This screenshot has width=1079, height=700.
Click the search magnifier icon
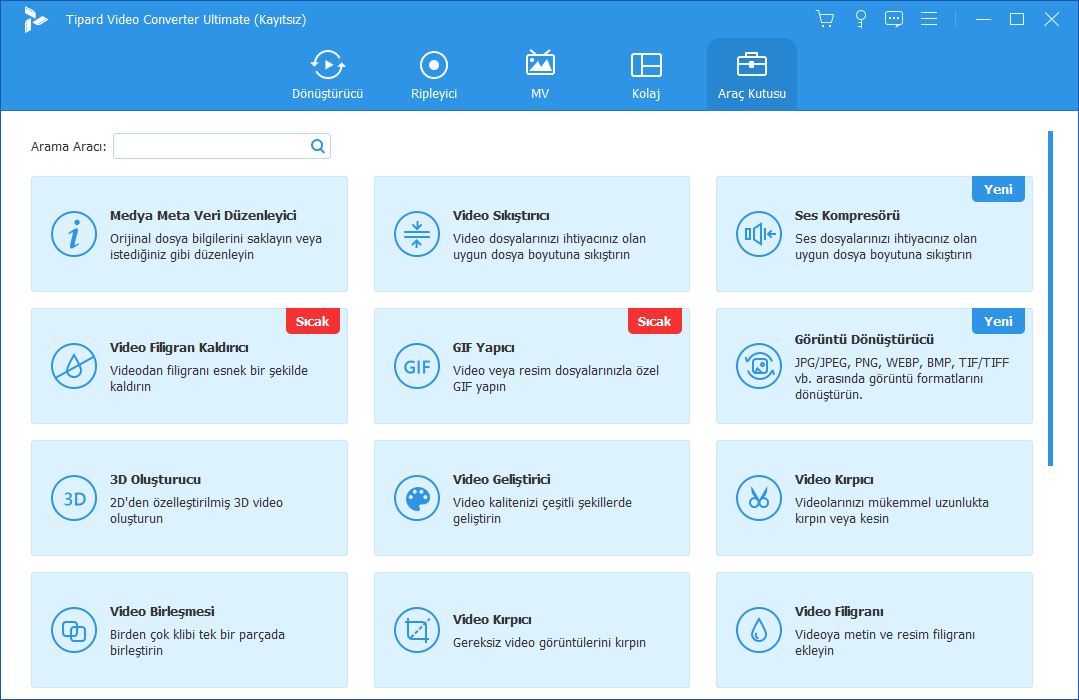(317, 146)
